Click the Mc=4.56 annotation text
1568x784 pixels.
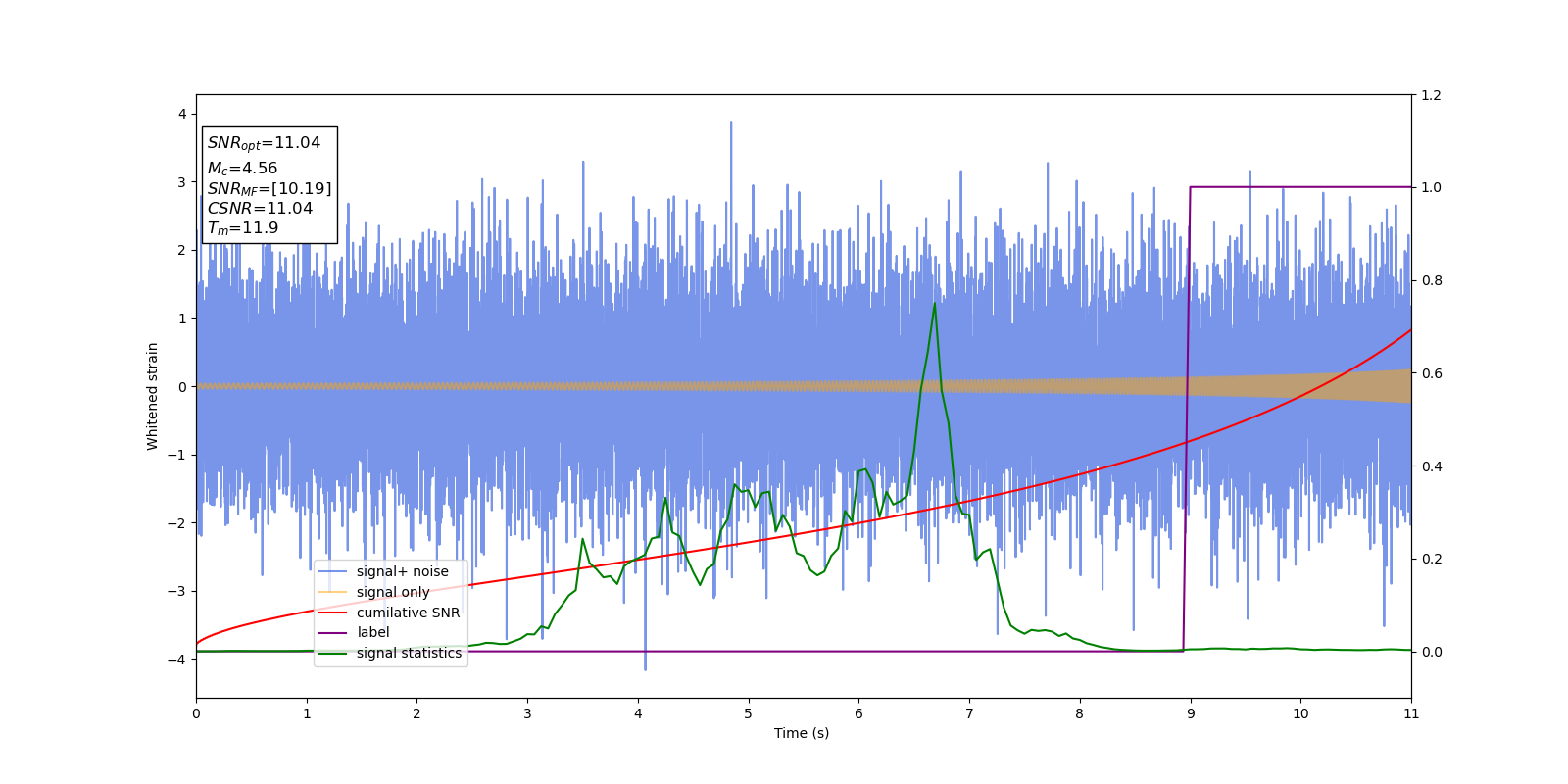[242, 169]
